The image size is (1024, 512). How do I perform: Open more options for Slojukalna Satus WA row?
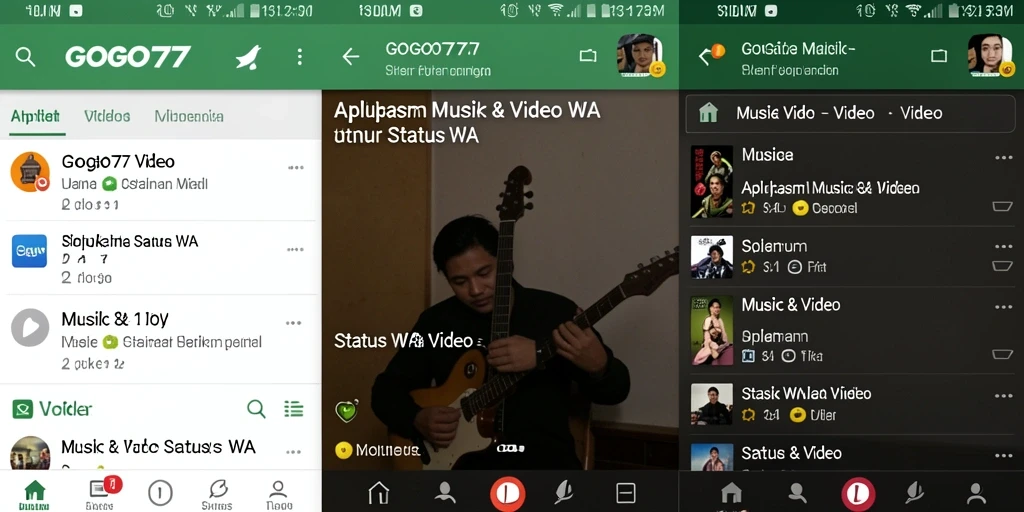pyautogui.click(x=295, y=249)
